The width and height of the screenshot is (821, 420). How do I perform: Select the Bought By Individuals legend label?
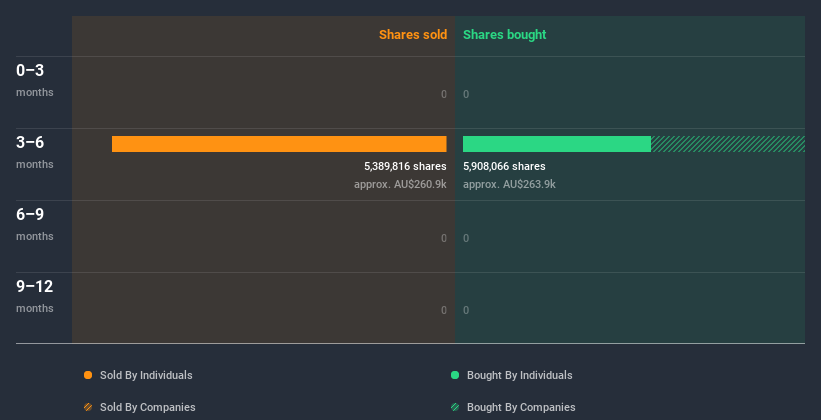pyautogui.click(x=519, y=375)
